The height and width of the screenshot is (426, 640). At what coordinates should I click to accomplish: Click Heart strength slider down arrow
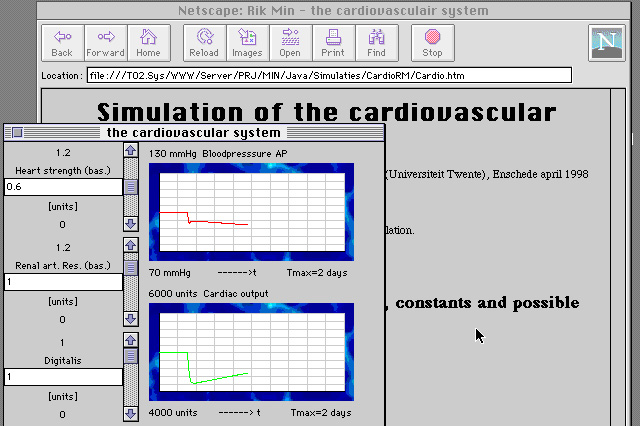[x=131, y=224]
